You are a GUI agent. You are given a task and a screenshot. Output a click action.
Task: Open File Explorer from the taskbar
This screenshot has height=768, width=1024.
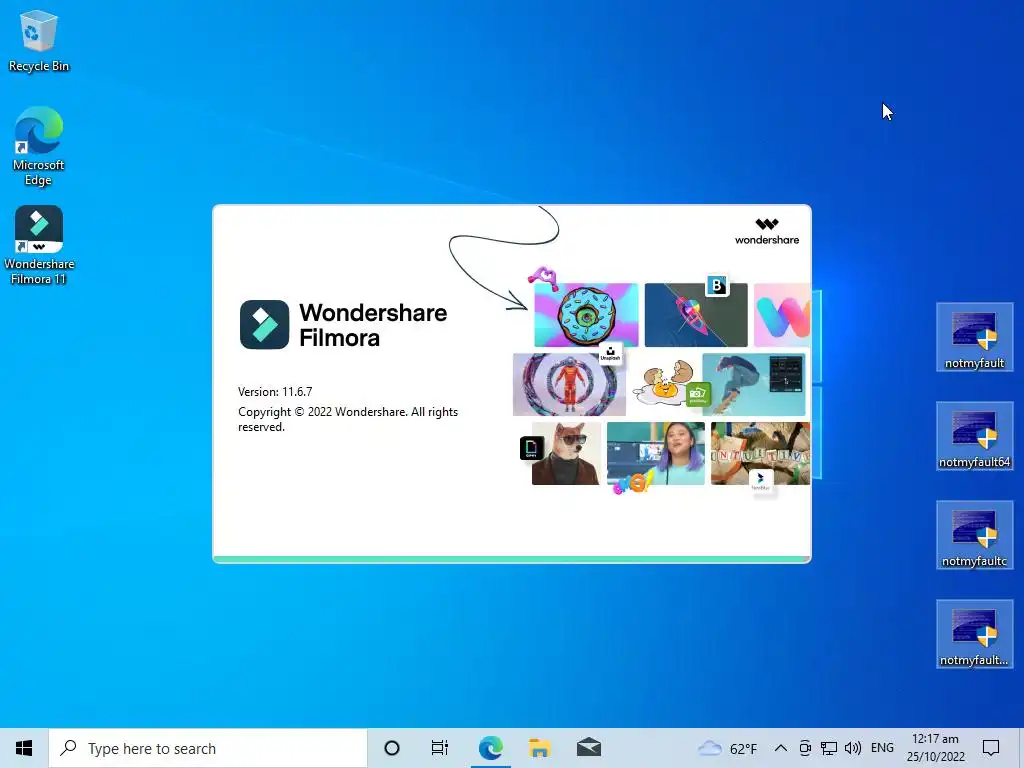point(539,748)
